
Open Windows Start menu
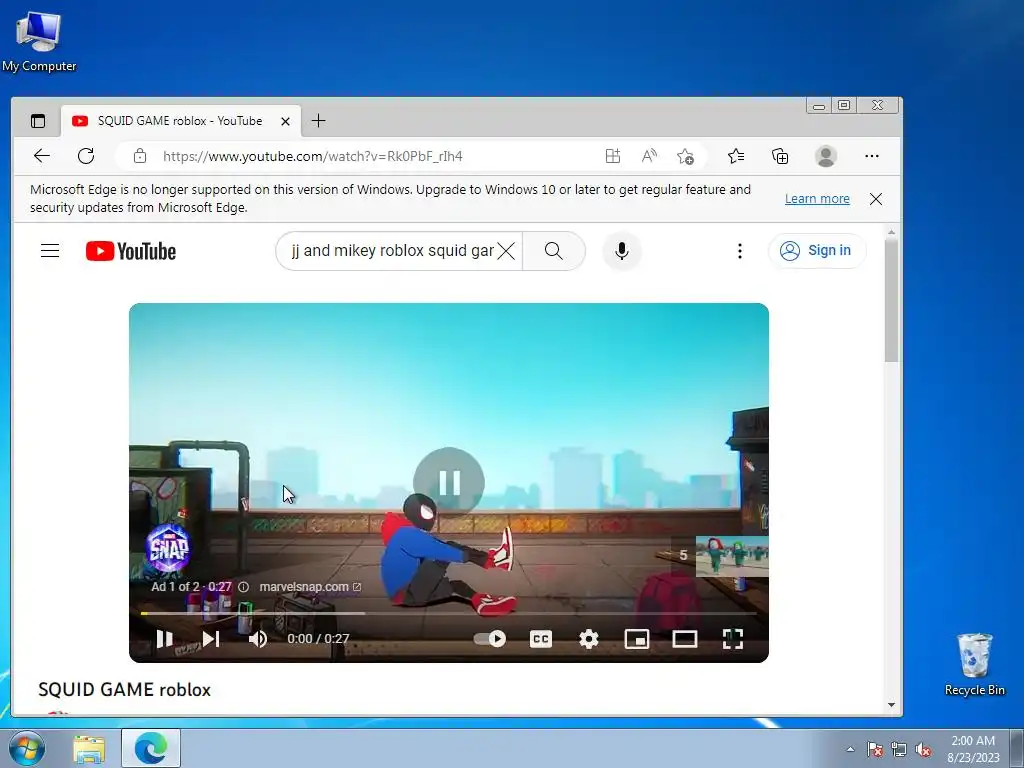(27, 748)
